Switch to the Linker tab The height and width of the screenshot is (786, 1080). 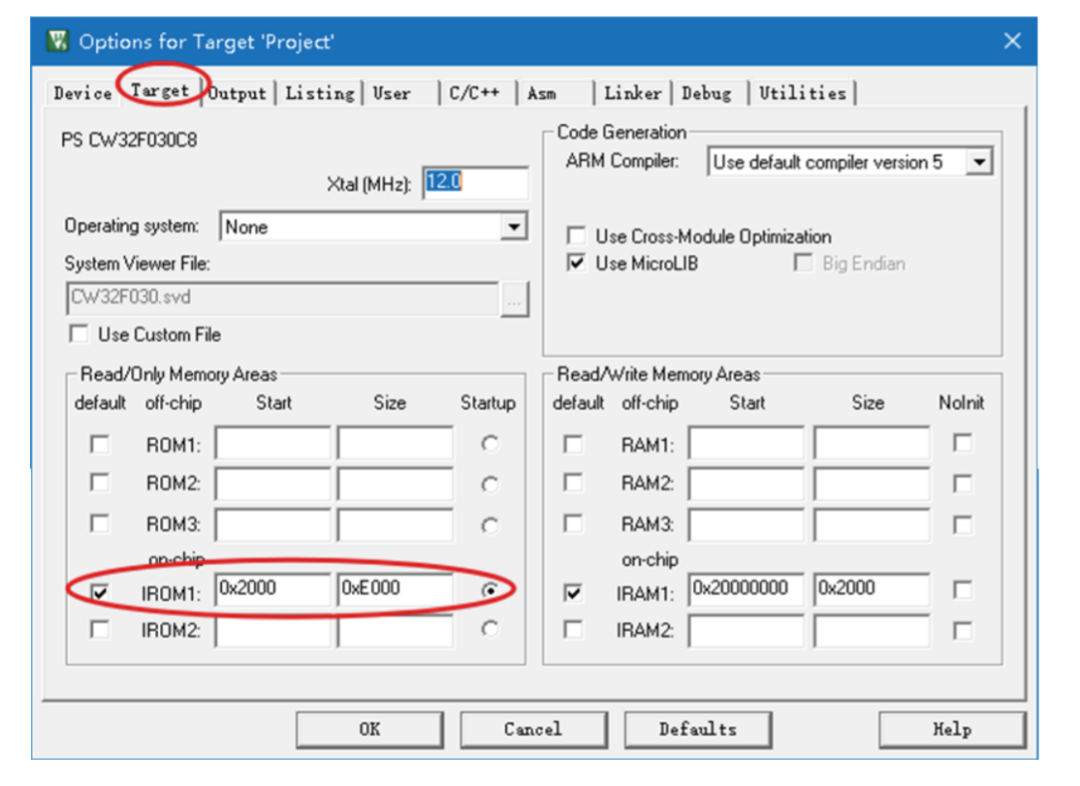pos(632,93)
